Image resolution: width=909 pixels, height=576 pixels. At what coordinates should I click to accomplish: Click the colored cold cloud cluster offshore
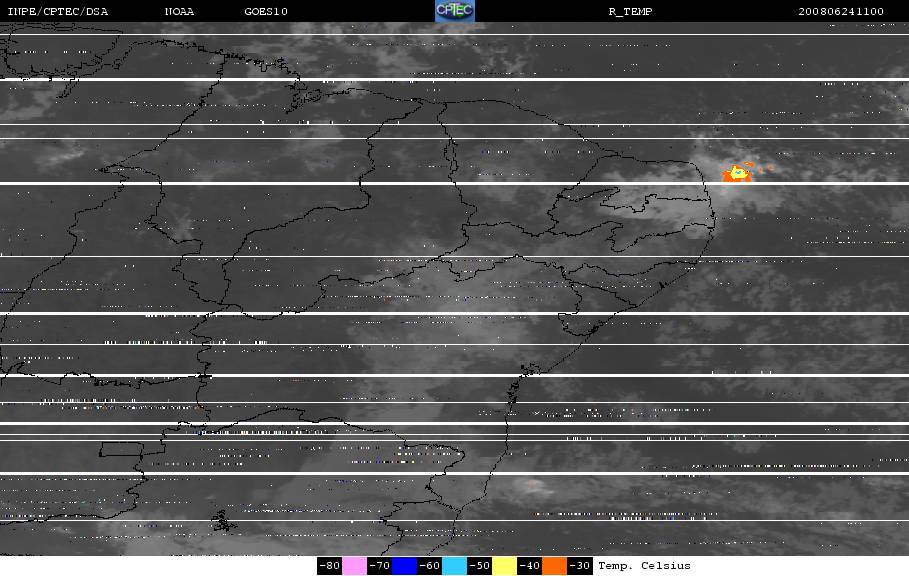click(738, 174)
